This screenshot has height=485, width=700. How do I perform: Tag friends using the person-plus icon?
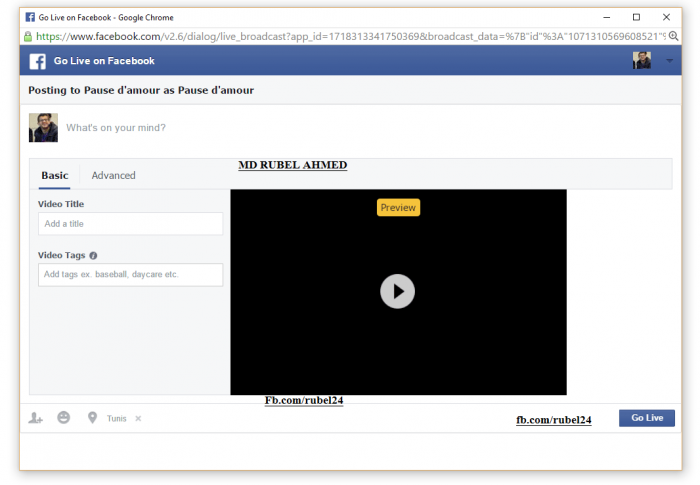pyautogui.click(x=35, y=418)
